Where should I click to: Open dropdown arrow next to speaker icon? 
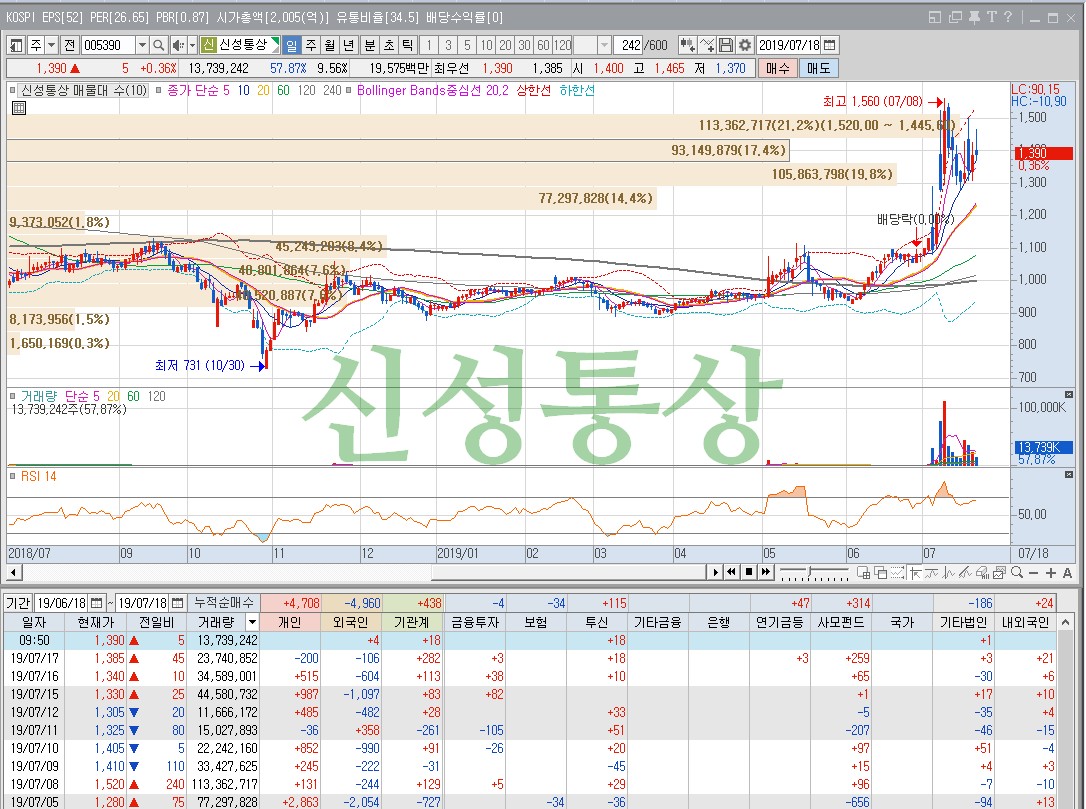pos(193,46)
